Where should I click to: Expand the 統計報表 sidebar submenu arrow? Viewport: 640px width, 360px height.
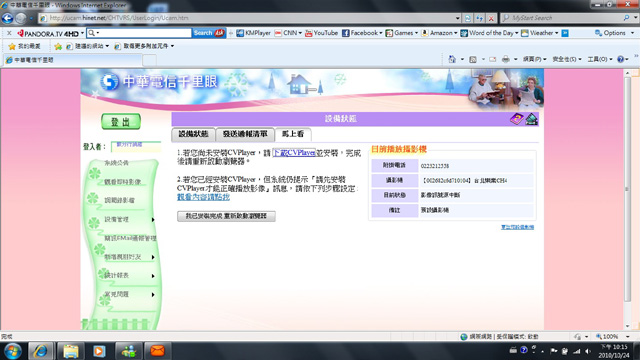[x=153, y=276]
